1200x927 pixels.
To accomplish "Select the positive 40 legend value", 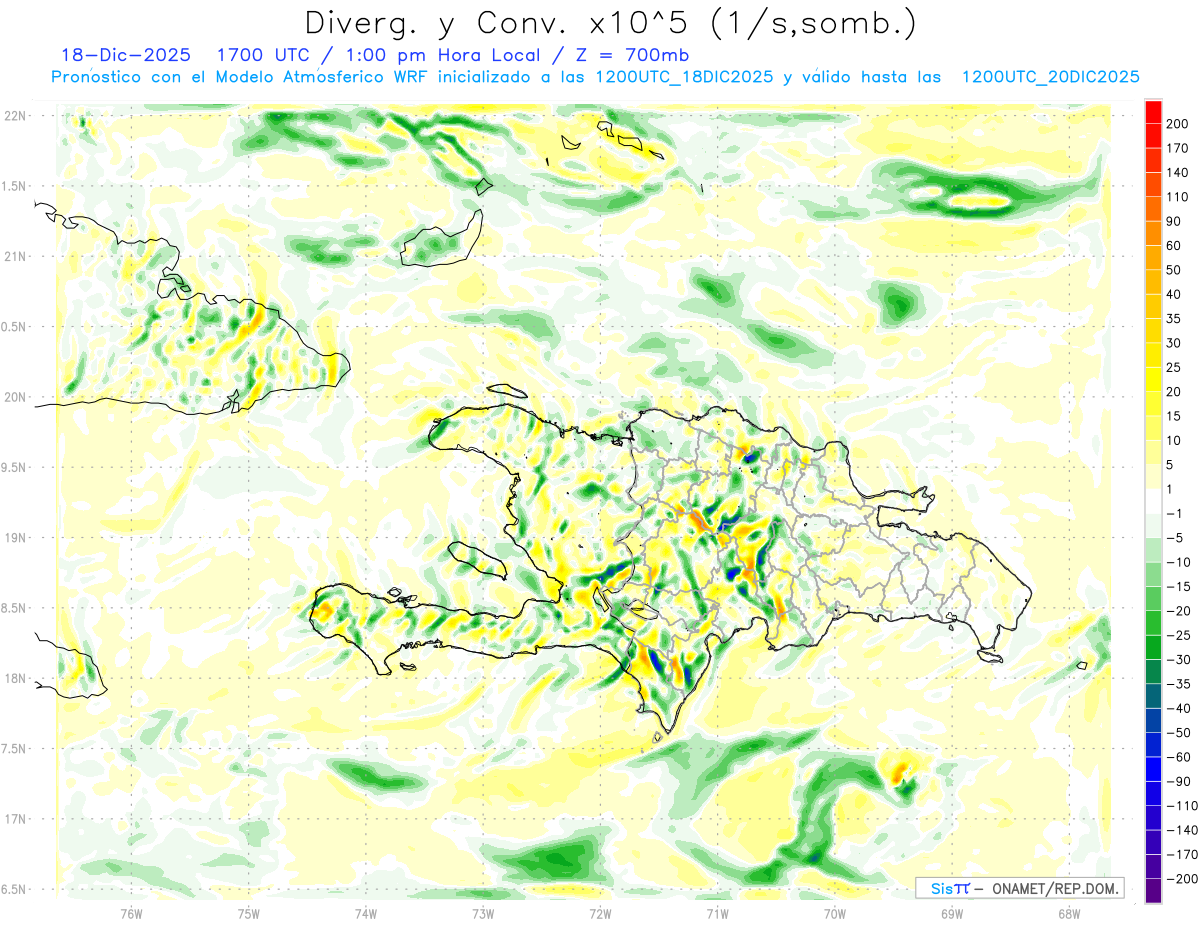I will [1174, 295].
